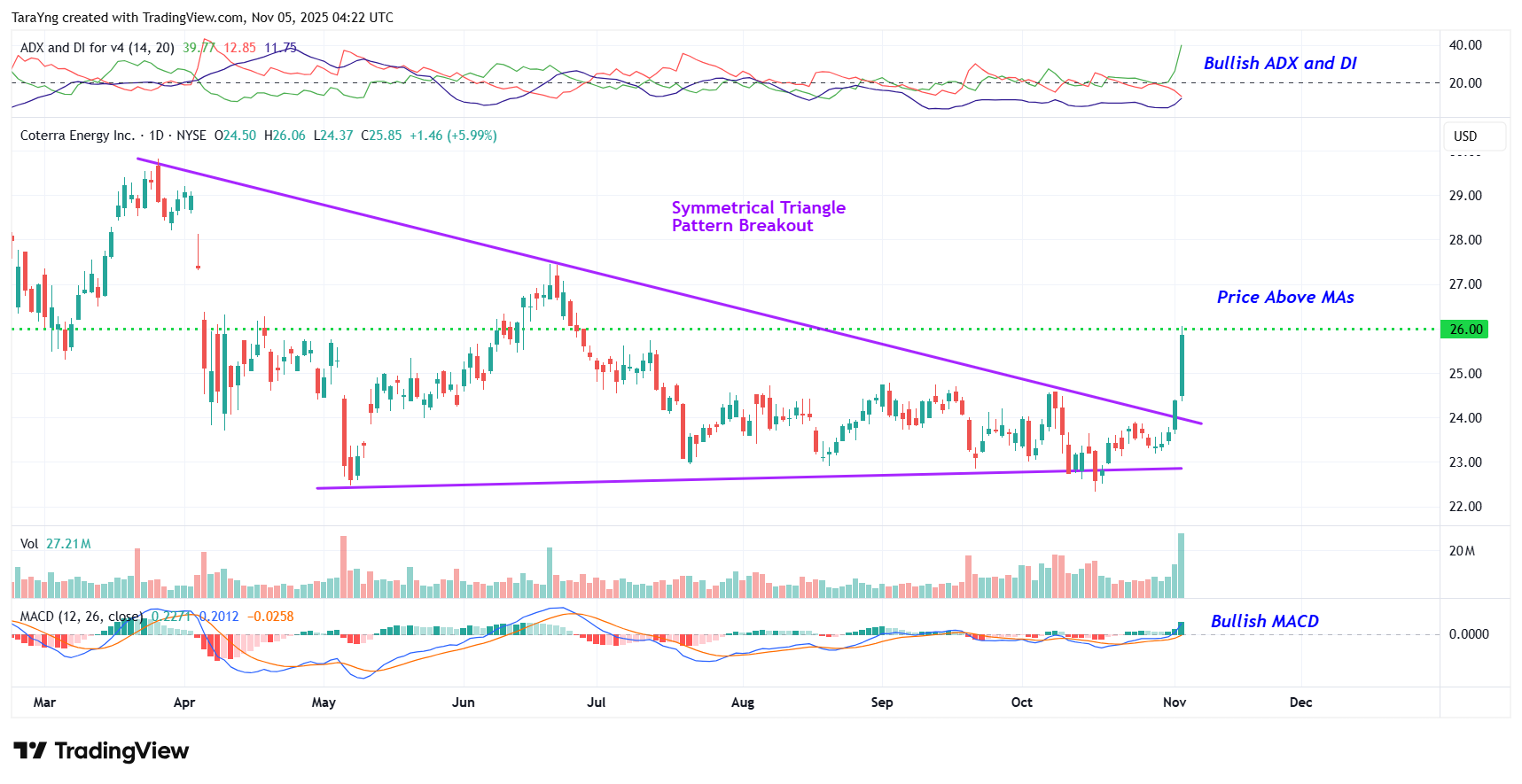Viewport: 1522px width, 784px height.
Task: Click the 0.0000 MACD axis label
Action: tap(1468, 634)
